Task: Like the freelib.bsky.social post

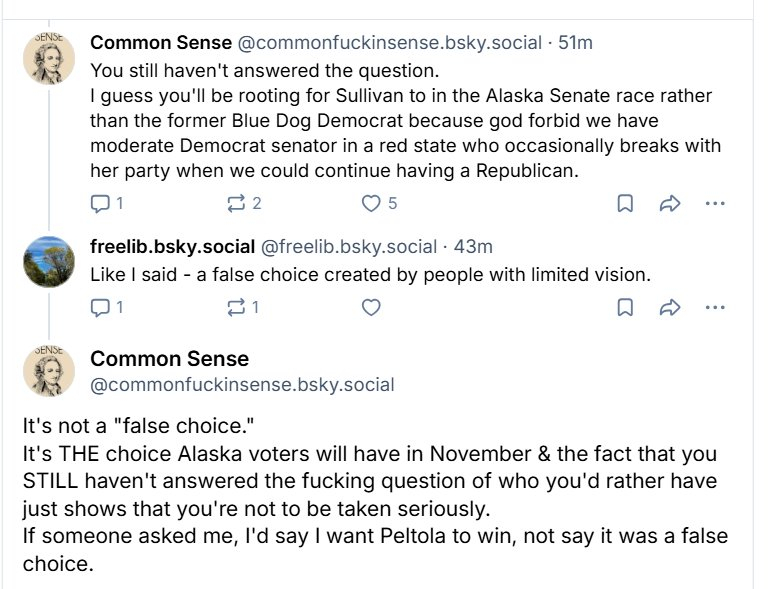Action: [x=371, y=308]
